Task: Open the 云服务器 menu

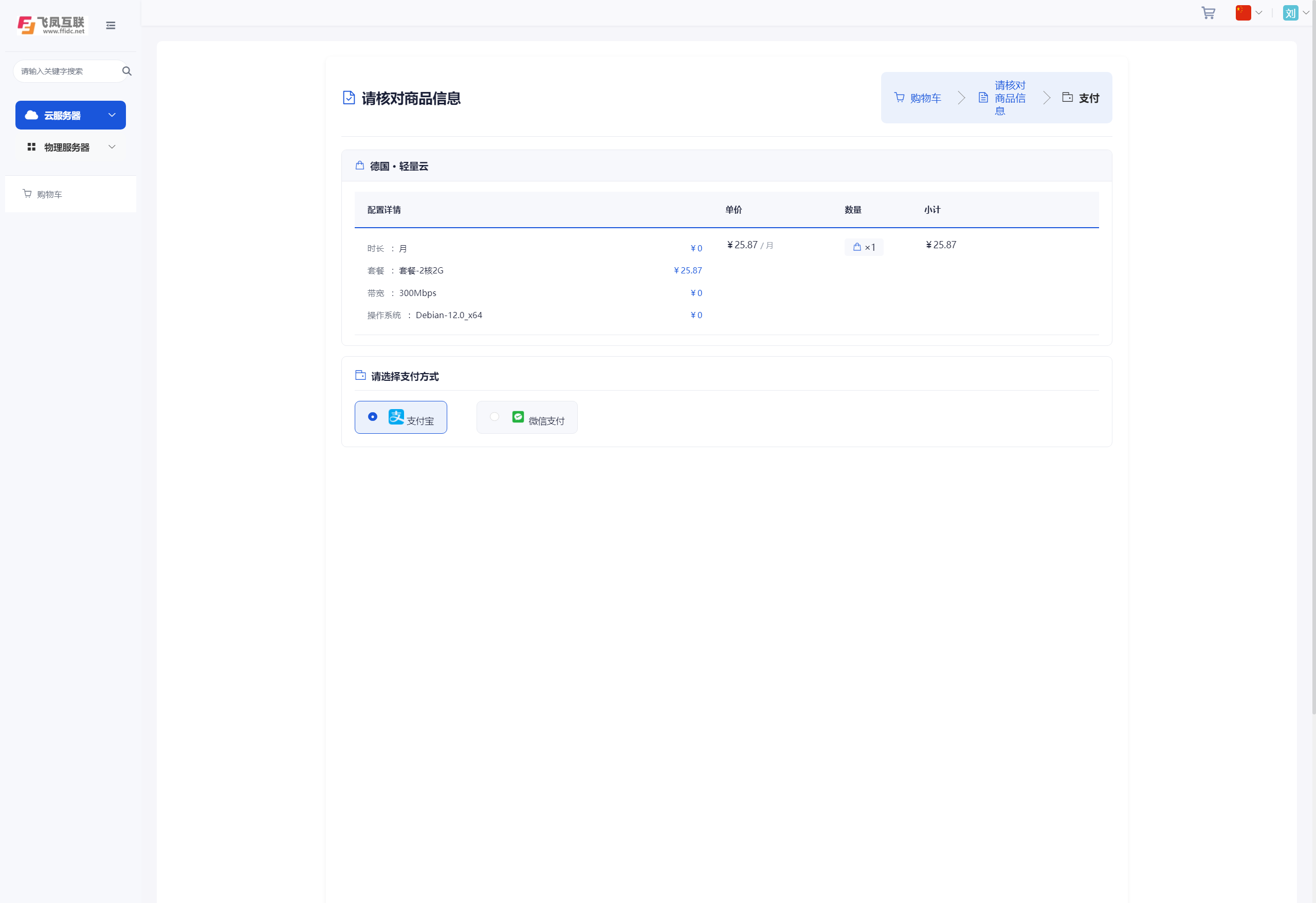Action: pos(71,115)
